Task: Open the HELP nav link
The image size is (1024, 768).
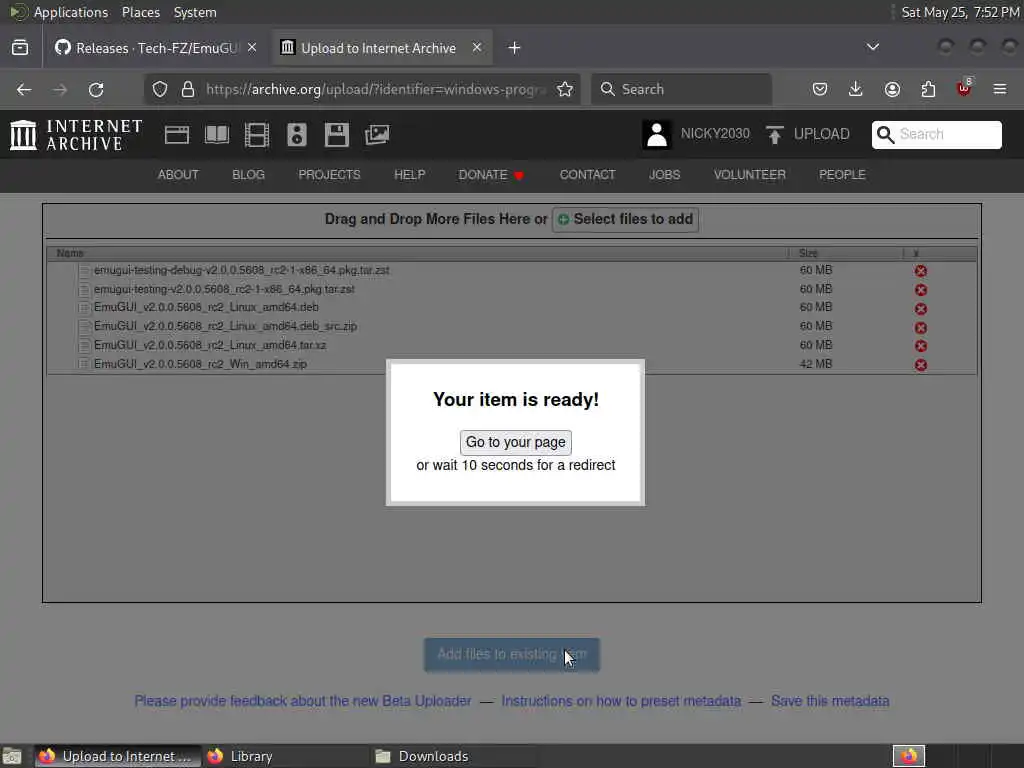Action: click(409, 175)
